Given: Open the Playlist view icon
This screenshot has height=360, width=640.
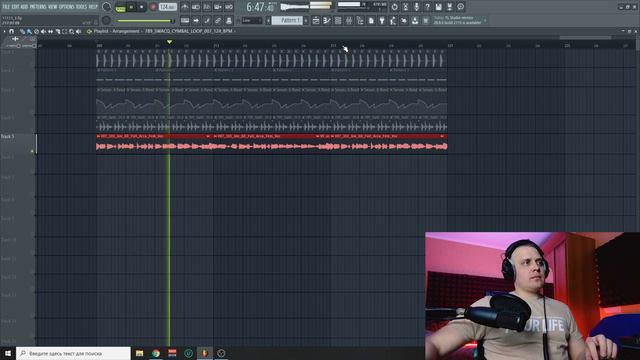Looking at the screenshot, I should click(316, 20).
